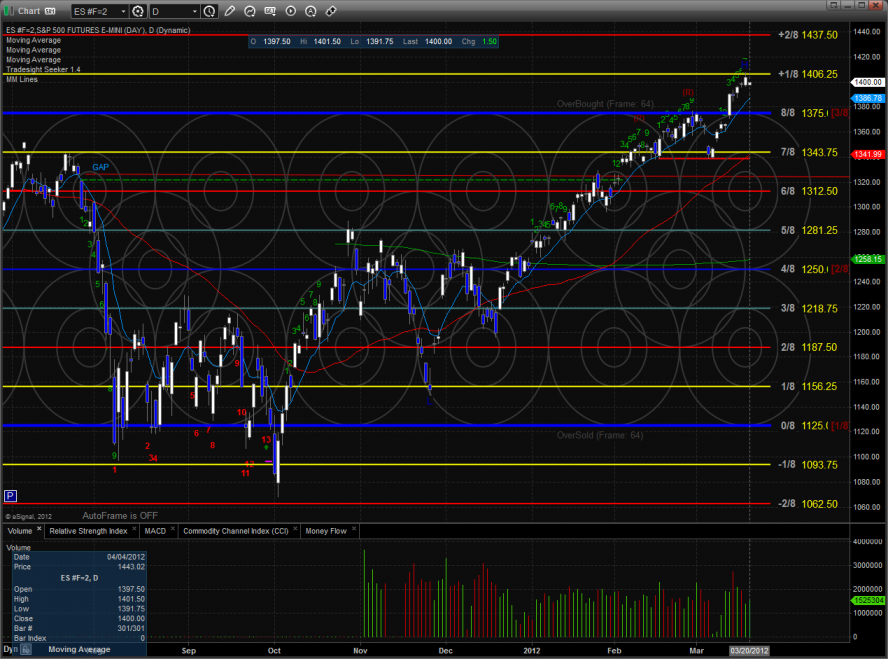The image size is (888, 659).
Task: Click the 7/8 1343.75 level label
Action: pyautogui.click(x=809, y=152)
